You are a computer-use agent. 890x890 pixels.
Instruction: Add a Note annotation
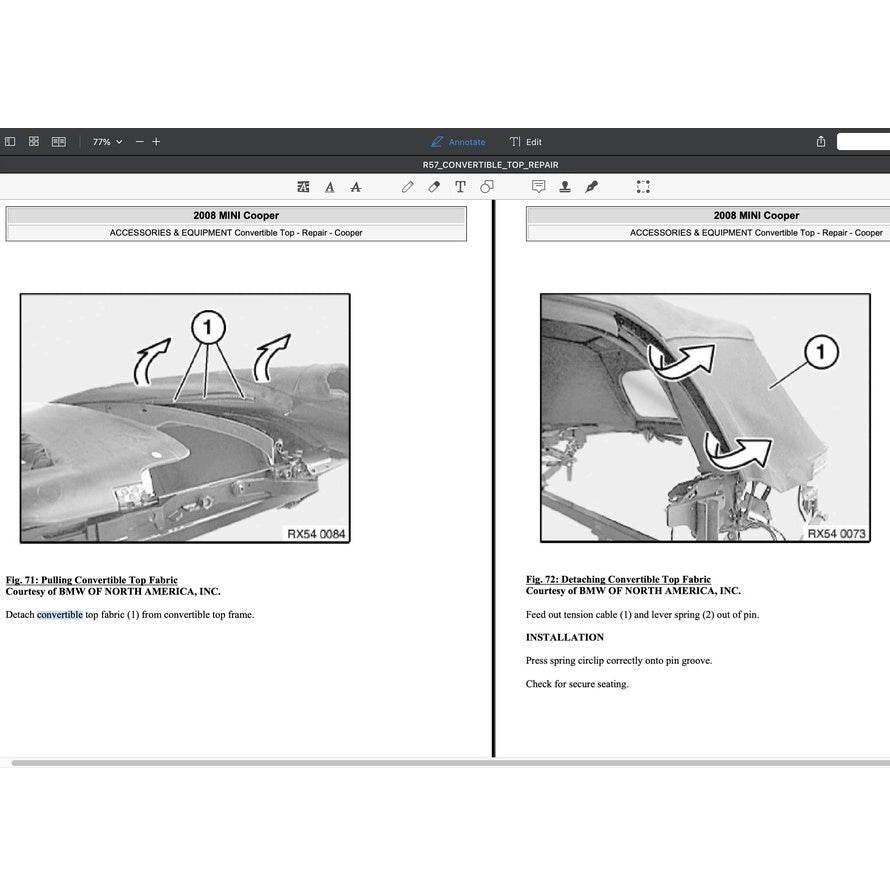[538, 186]
